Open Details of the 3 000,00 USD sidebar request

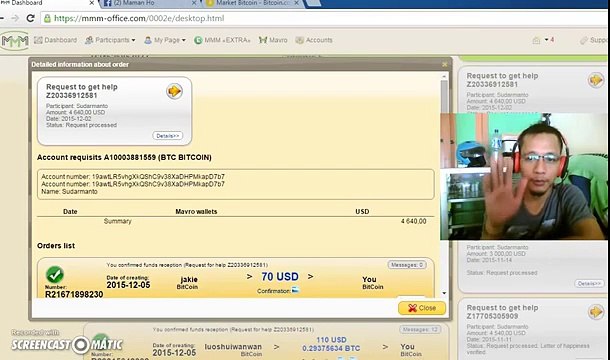[x=589, y=283]
